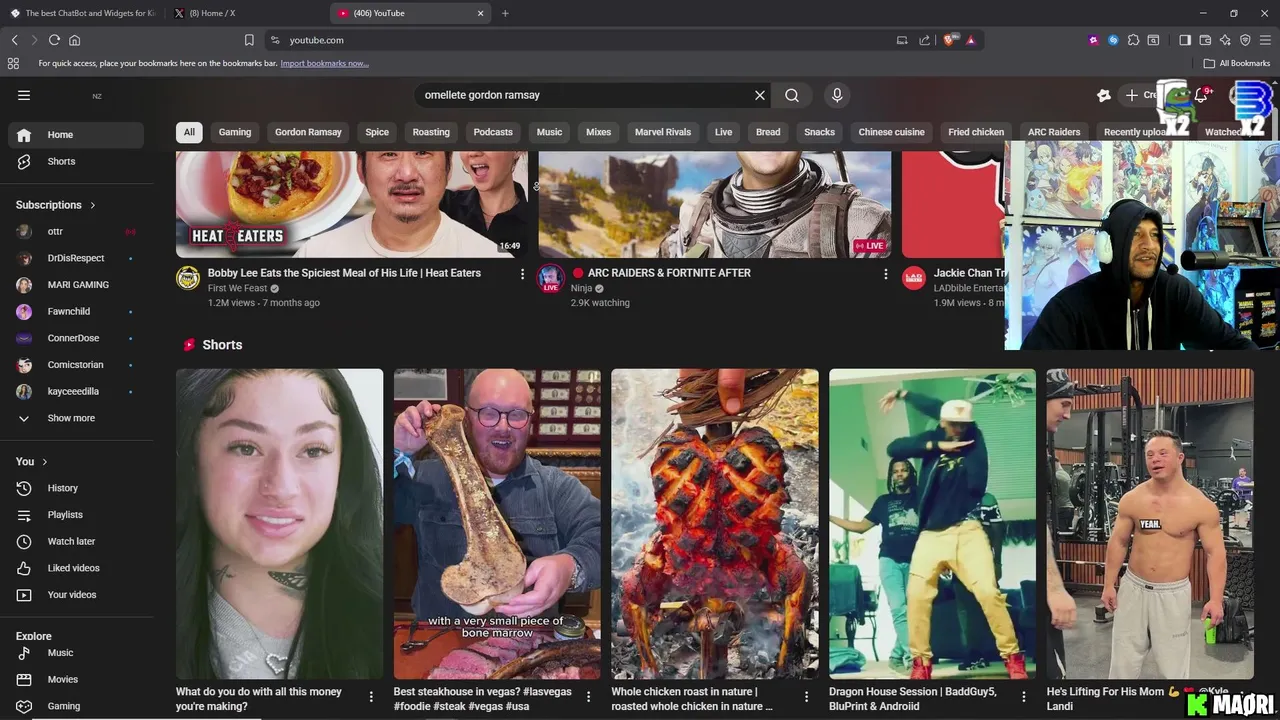Click the magnifier search button
This screenshot has width=1280, height=720.
(792, 95)
